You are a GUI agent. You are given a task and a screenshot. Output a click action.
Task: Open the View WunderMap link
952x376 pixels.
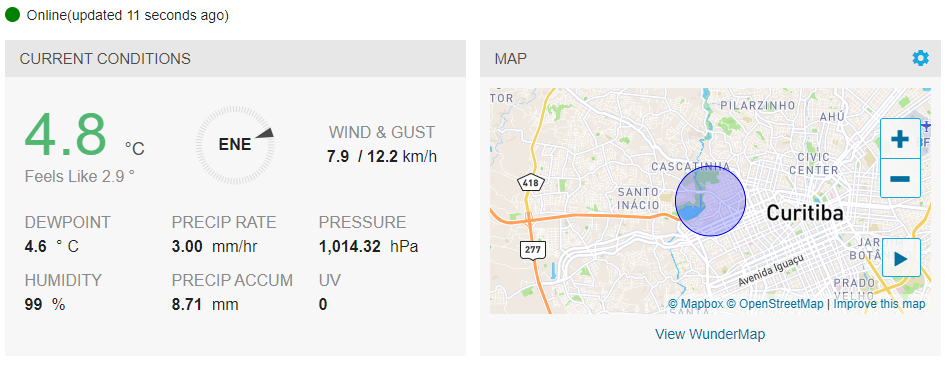[710, 334]
